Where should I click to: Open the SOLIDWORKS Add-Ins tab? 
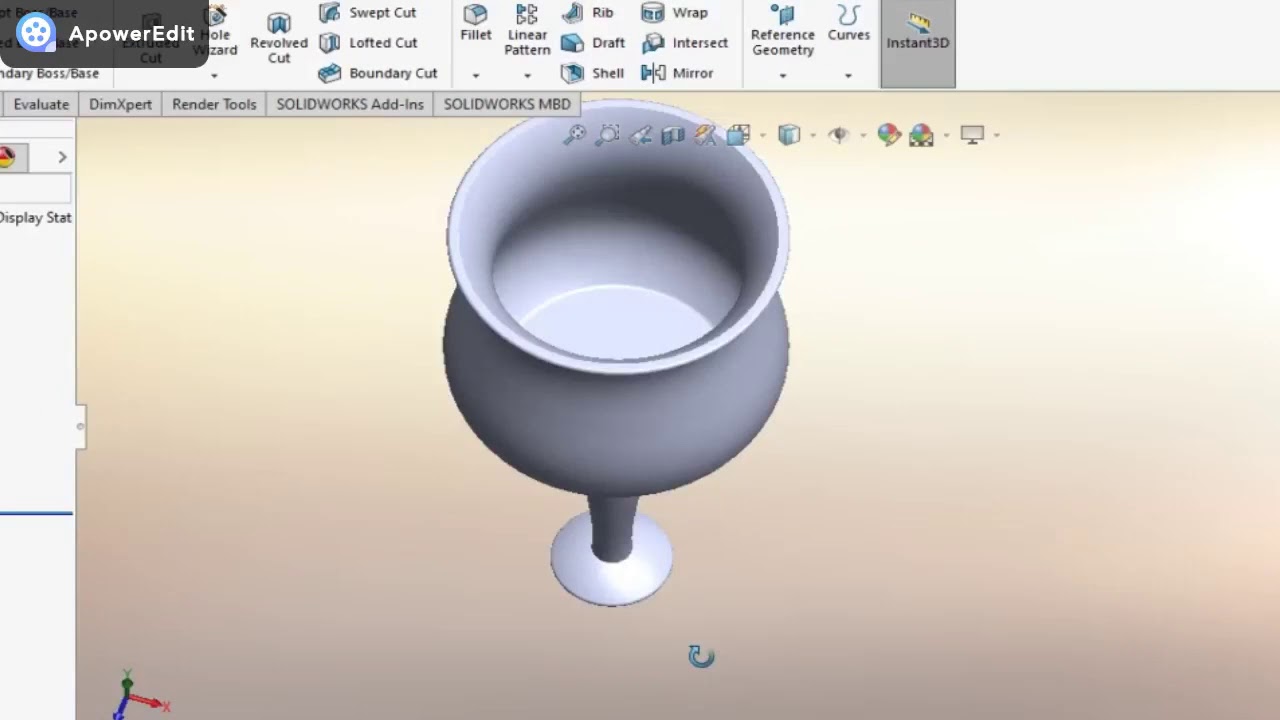point(350,104)
